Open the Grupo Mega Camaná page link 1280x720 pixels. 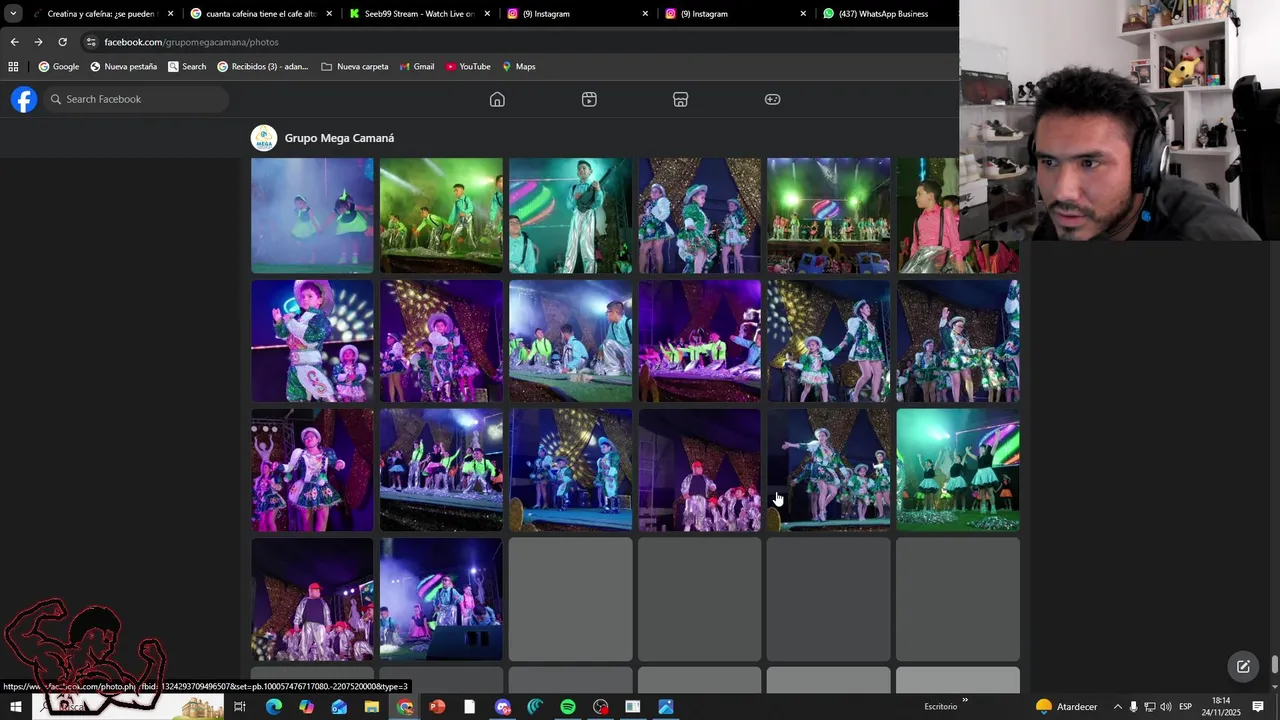339,138
